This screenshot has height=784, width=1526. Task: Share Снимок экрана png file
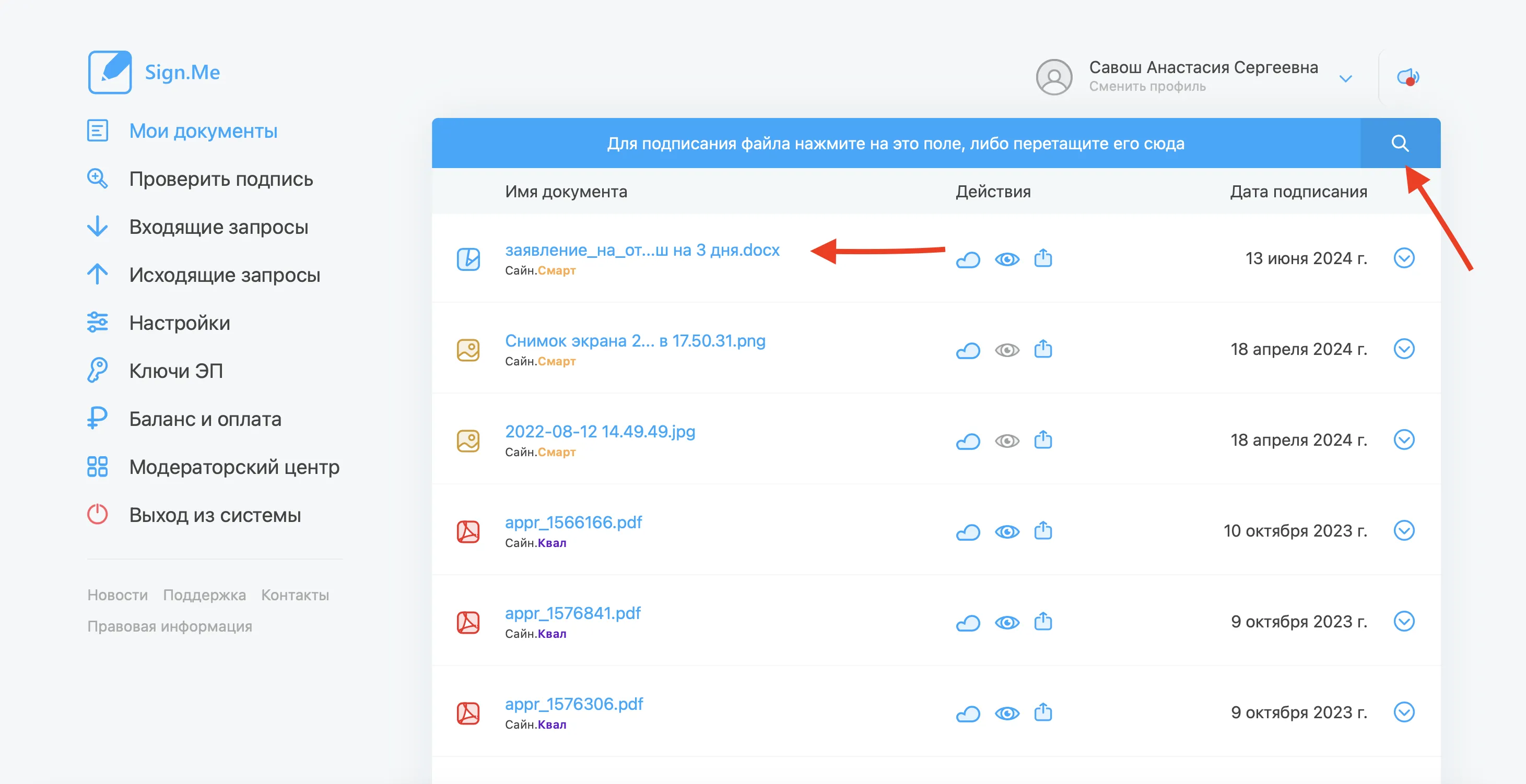coord(1043,349)
